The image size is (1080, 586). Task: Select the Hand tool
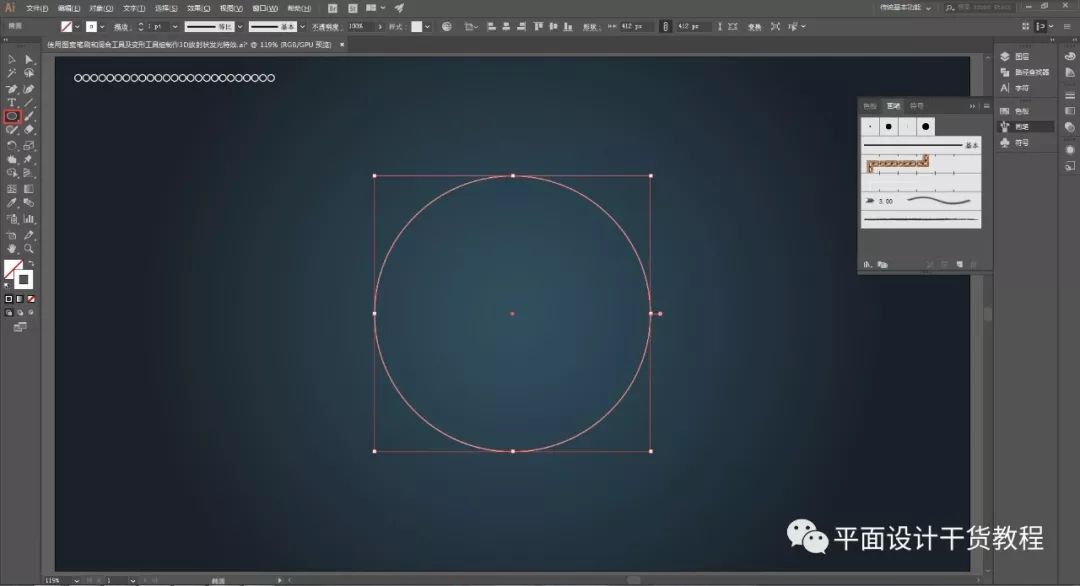12,249
